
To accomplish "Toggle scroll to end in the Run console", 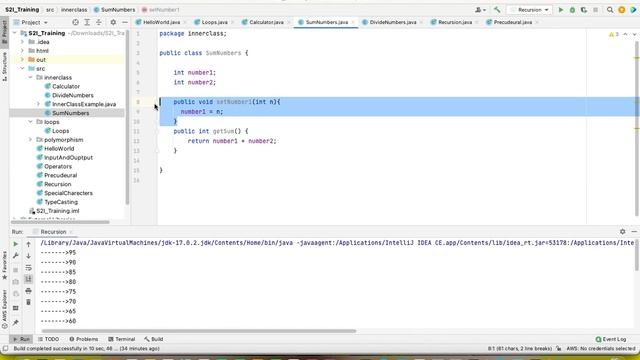I will click(28, 279).
